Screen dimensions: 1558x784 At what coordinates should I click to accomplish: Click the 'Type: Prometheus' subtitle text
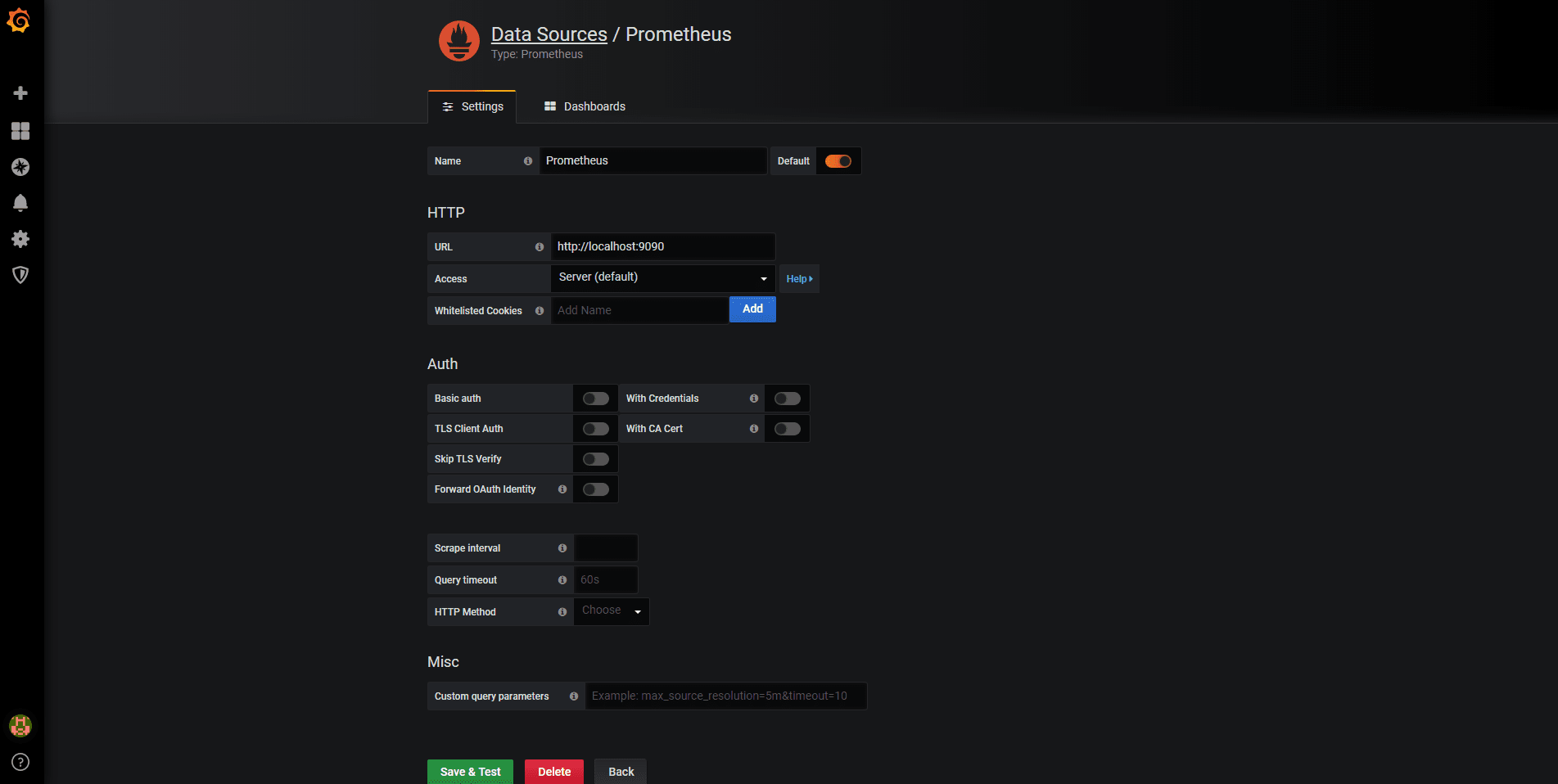pos(537,54)
